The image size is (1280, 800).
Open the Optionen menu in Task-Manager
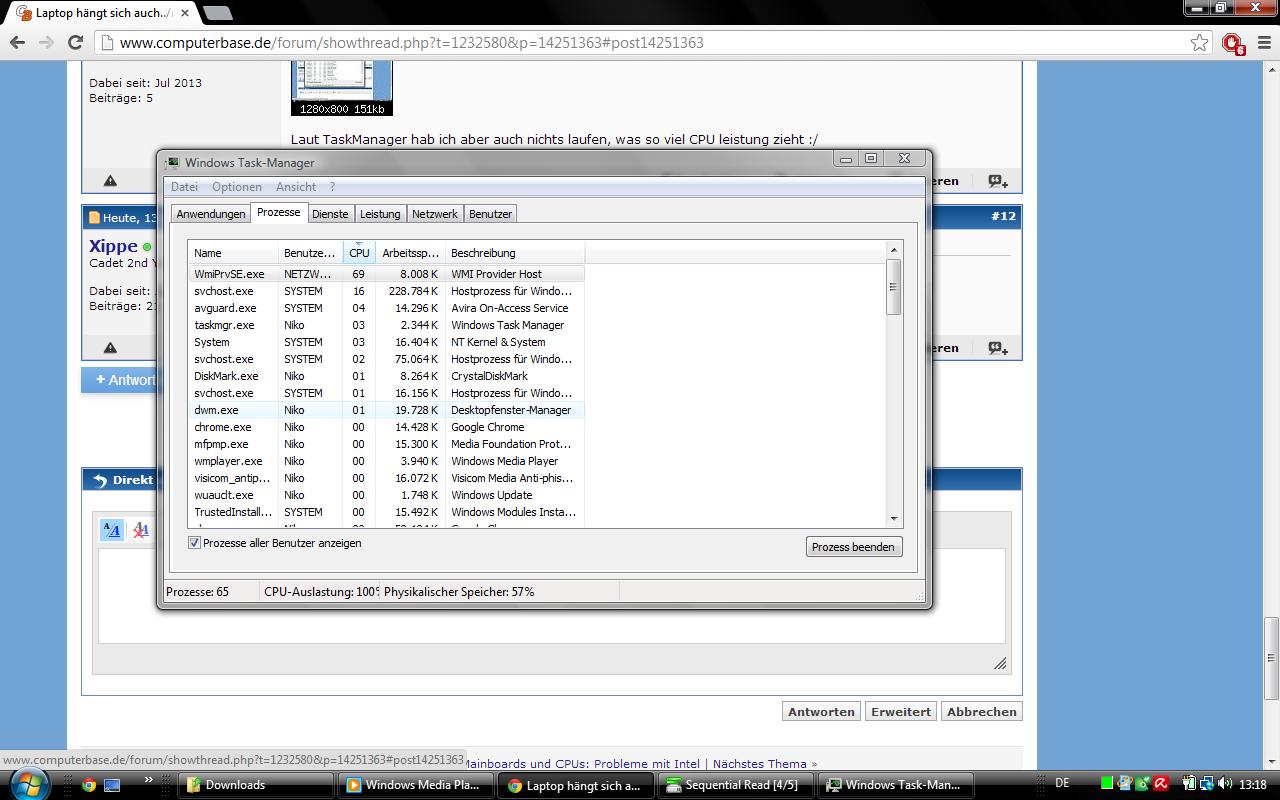pyautogui.click(x=237, y=187)
